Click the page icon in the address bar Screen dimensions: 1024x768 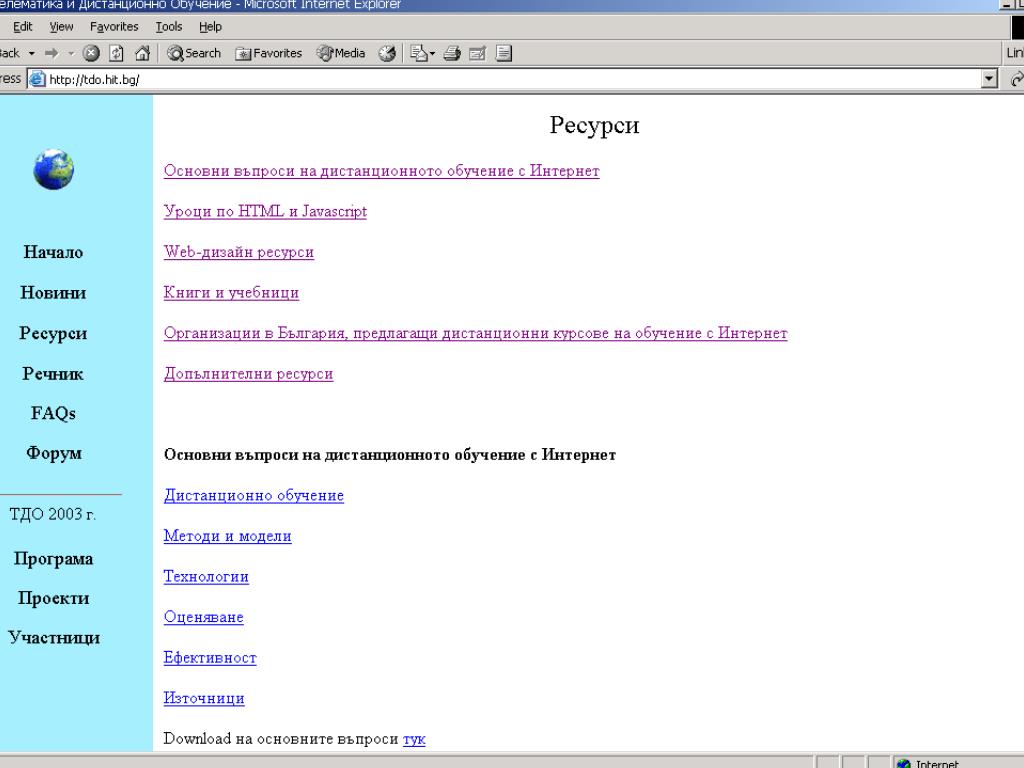point(38,80)
